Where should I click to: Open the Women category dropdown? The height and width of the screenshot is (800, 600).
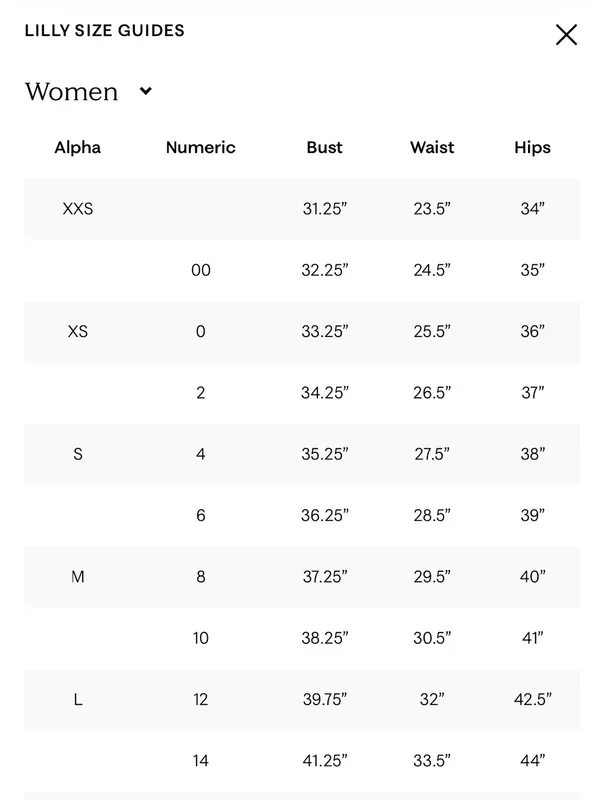click(x=89, y=92)
